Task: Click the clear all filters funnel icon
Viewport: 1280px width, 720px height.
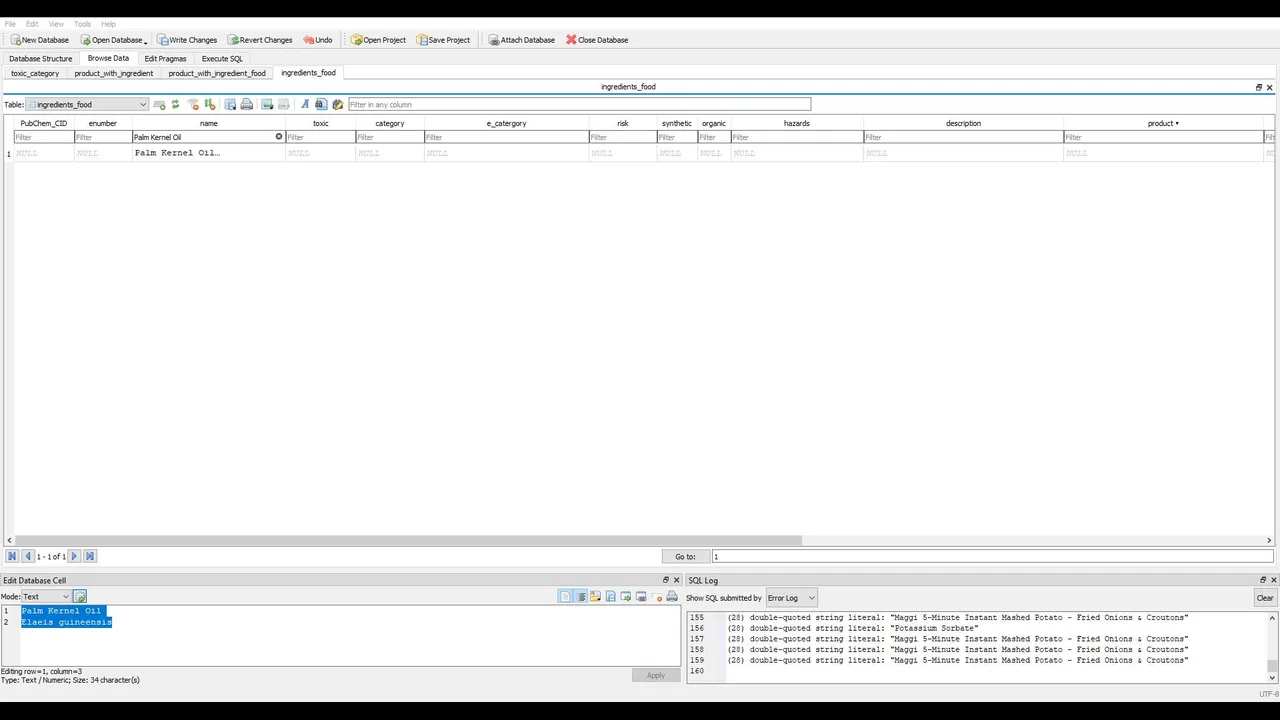Action: coord(193,104)
